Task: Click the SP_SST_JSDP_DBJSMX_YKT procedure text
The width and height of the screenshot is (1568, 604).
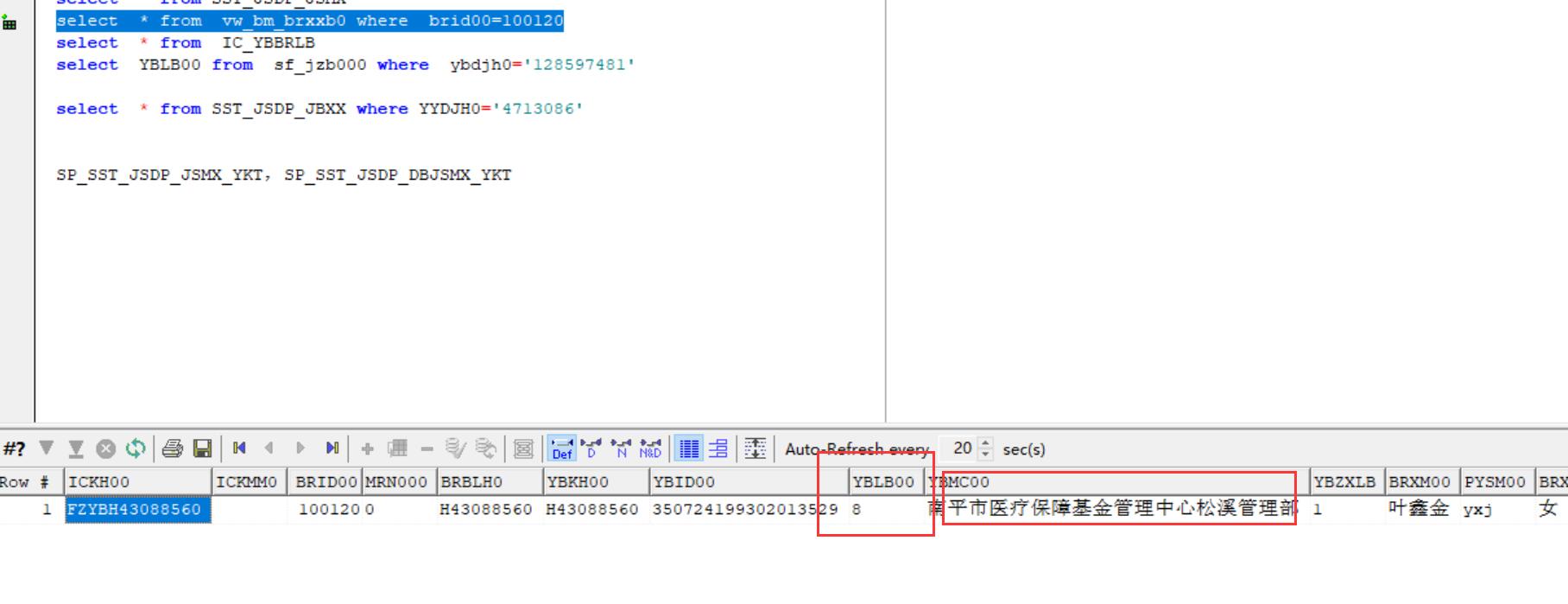Action: click(x=398, y=175)
